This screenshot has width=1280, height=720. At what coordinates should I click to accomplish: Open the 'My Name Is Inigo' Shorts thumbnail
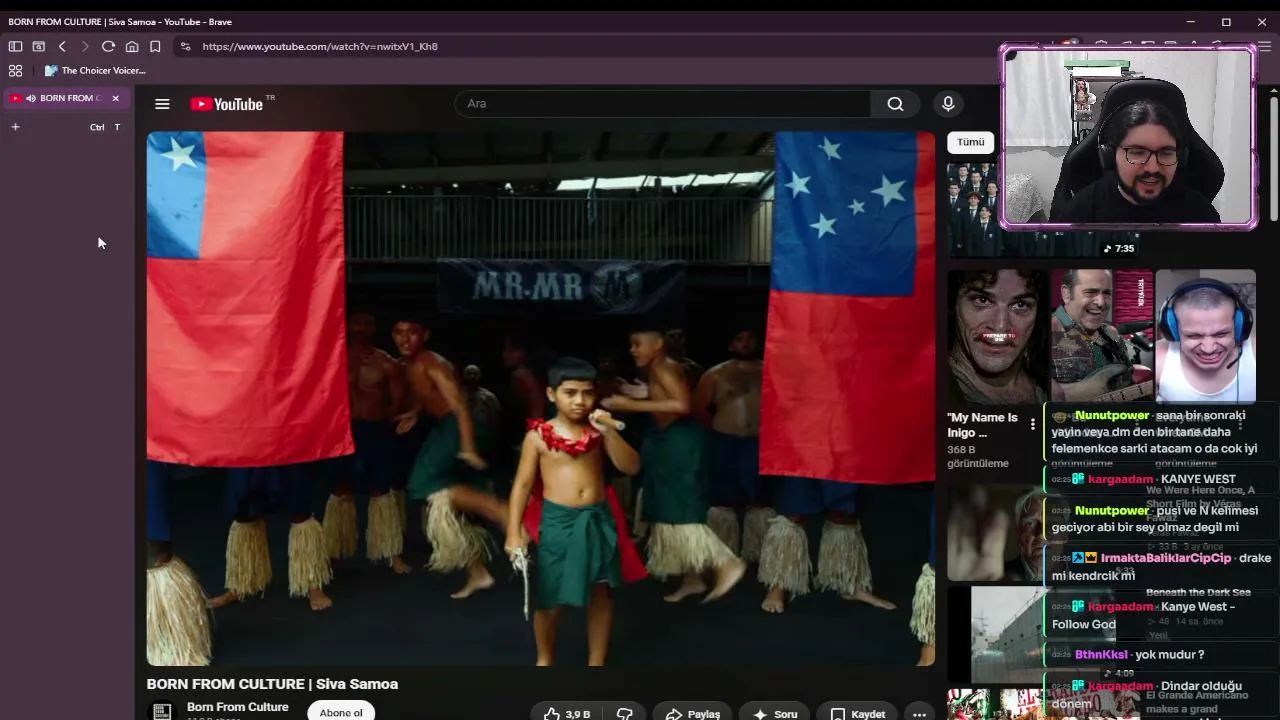click(997, 336)
